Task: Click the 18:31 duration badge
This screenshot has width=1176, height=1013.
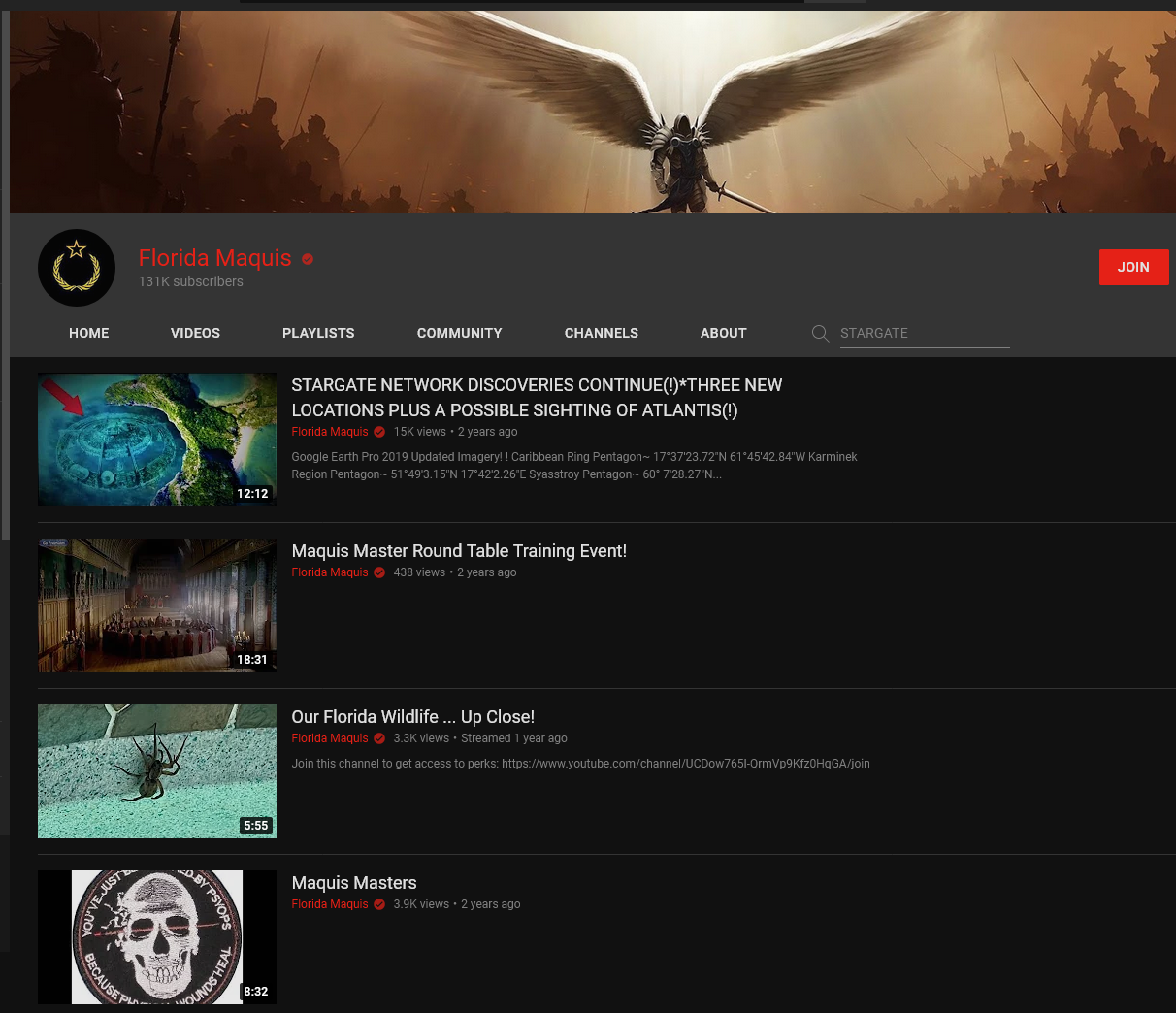Action: pos(252,660)
